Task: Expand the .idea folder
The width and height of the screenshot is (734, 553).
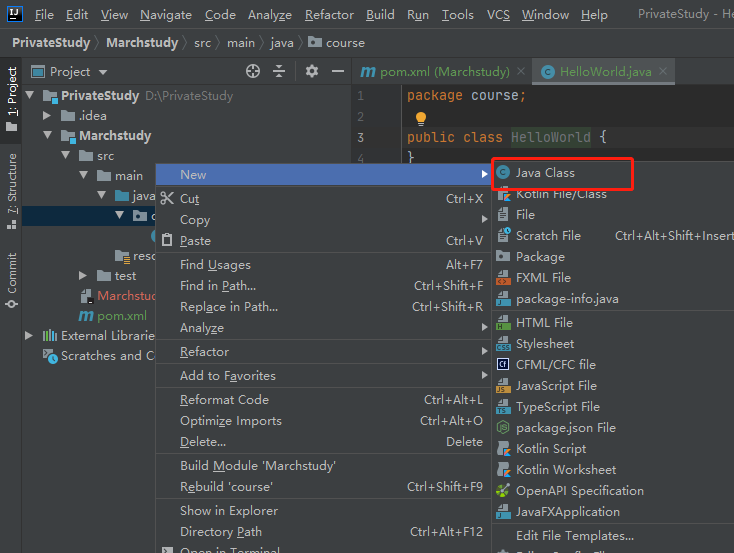Action: (47, 115)
